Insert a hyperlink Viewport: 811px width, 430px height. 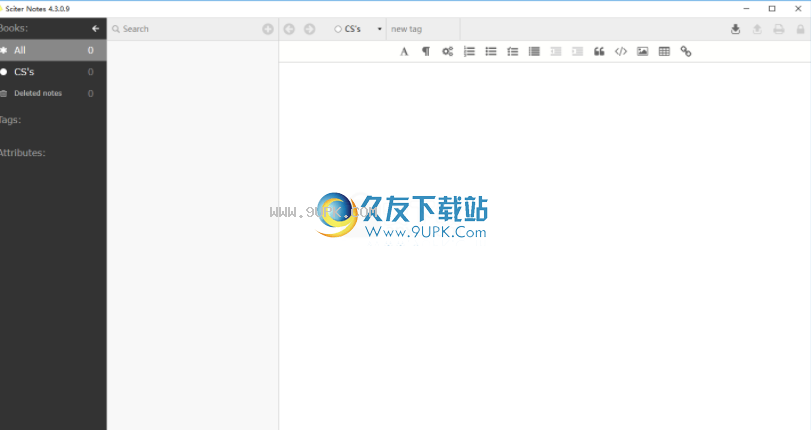tap(686, 51)
